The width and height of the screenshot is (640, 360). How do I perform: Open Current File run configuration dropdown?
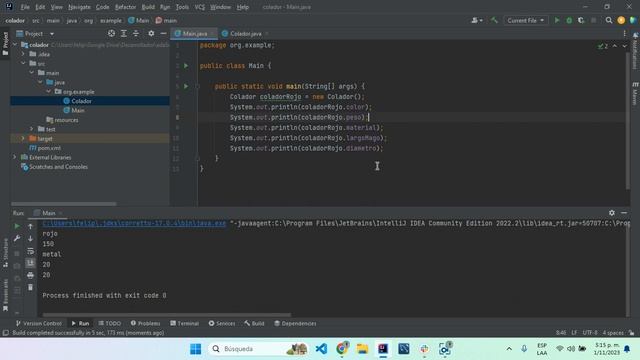pyautogui.click(x=525, y=20)
